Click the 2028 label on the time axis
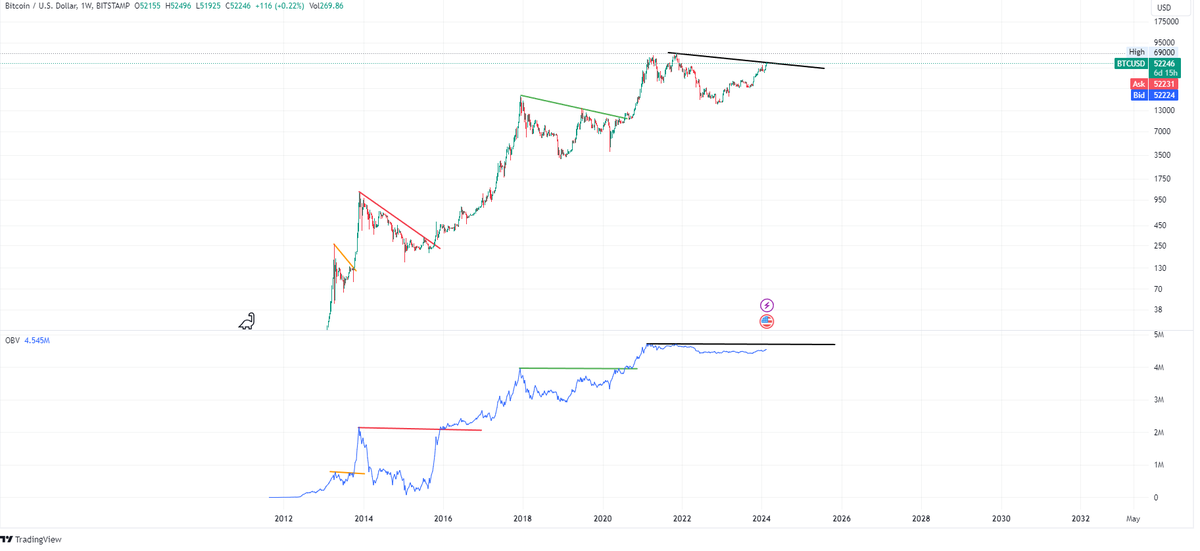Screen dimensions: 1200x551 coord(921,519)
